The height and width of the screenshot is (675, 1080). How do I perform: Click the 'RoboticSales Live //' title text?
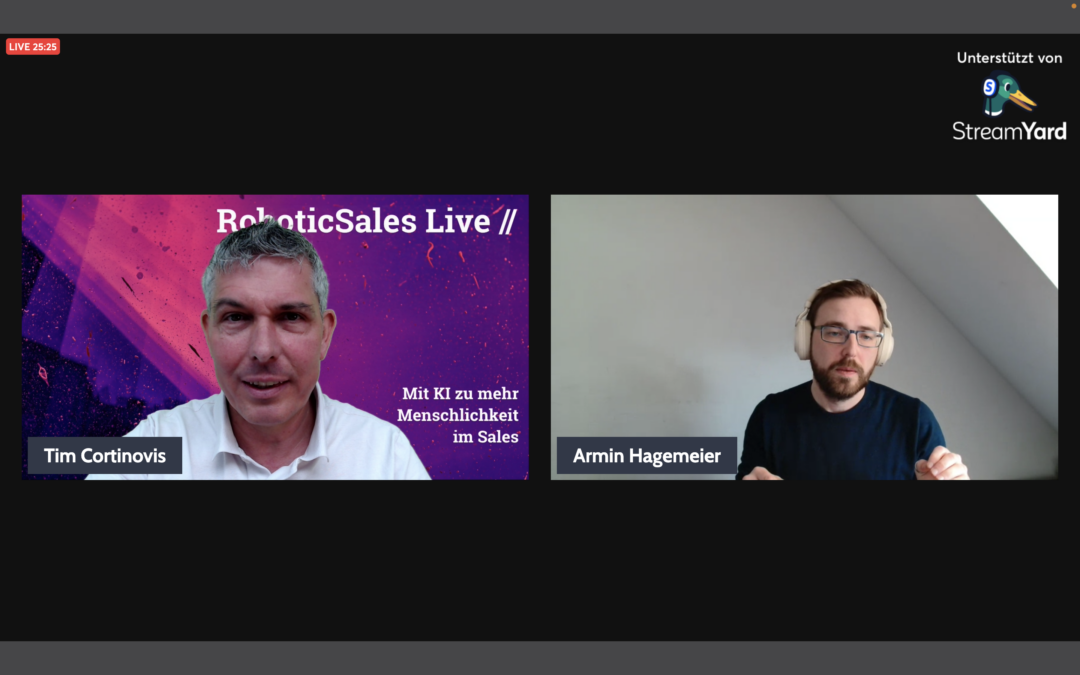click(x=366, y=221)
